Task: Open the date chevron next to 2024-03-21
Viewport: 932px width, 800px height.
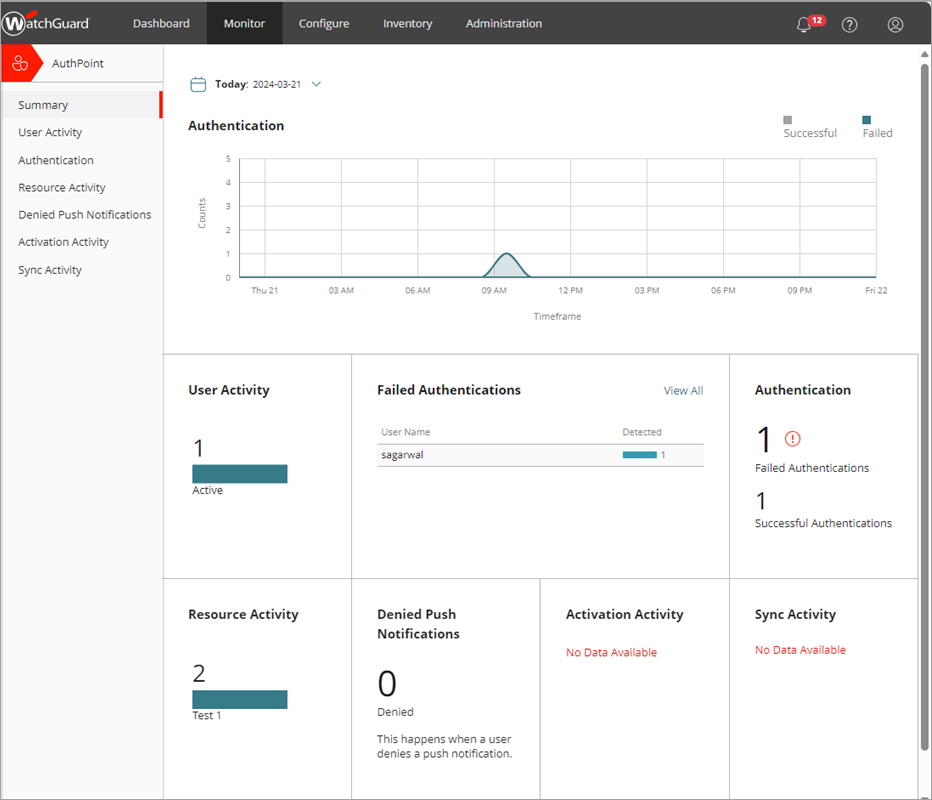Action: [317, 84]
